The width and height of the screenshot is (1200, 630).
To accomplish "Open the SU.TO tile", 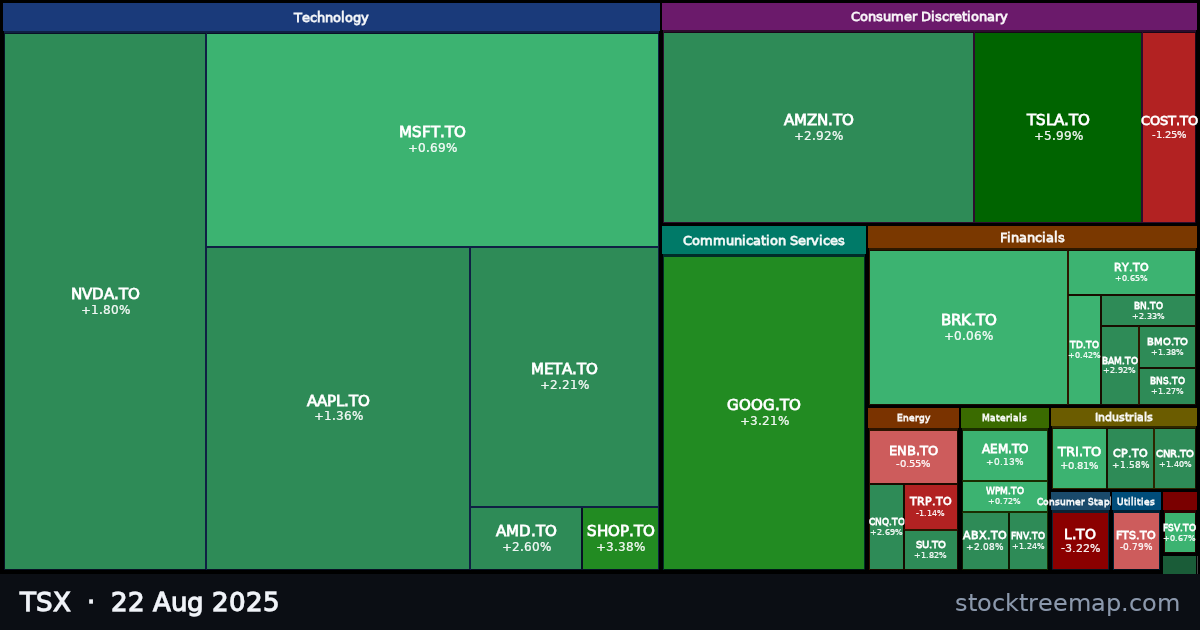I will pyautogui.click(x=931, y=550).
